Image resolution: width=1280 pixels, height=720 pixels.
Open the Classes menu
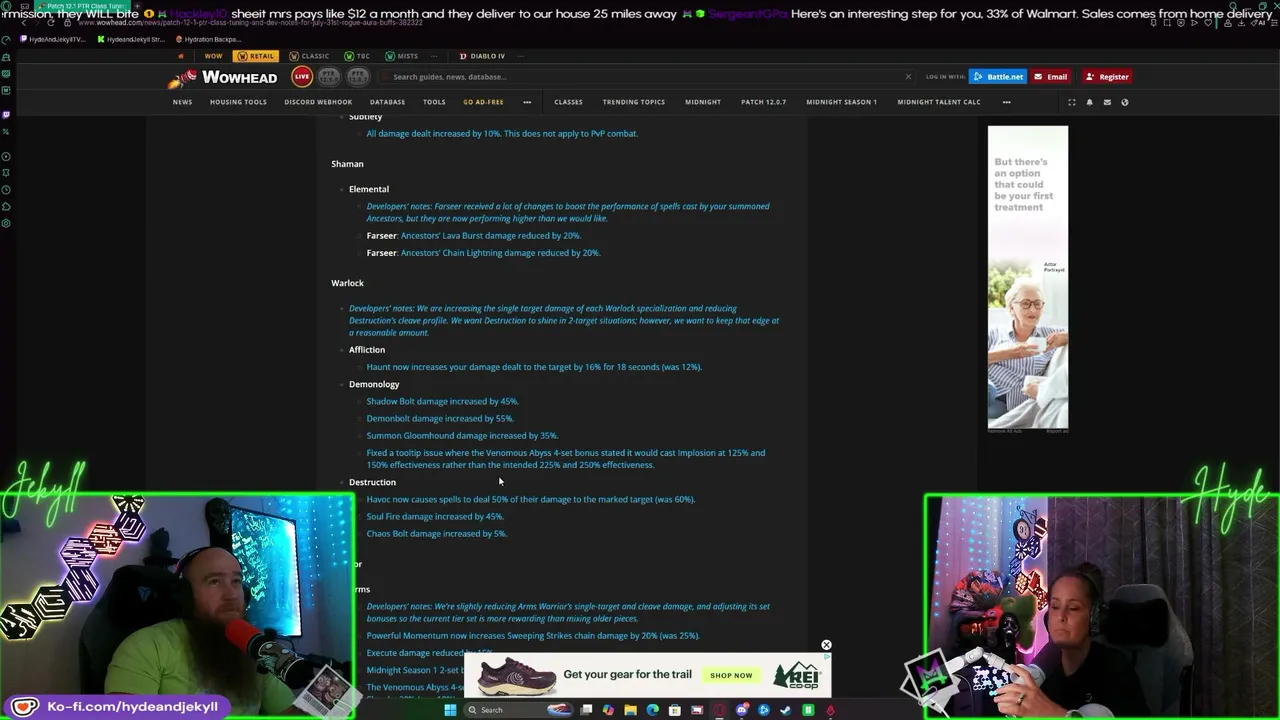pyautogui.click(x=568, y=102)
